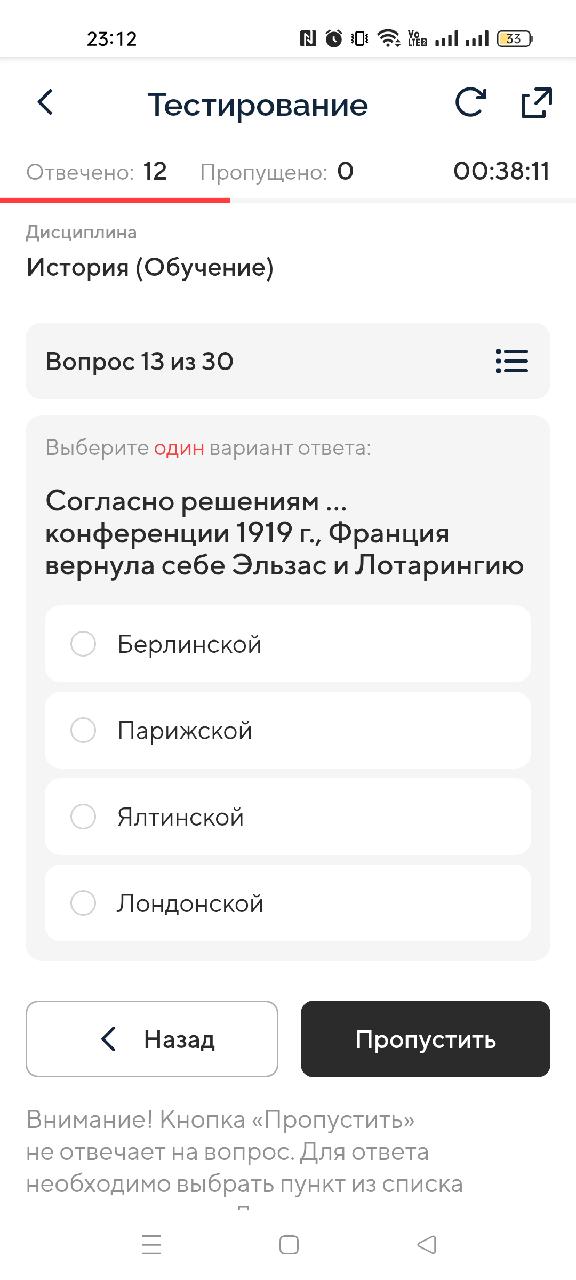The height and width of the screenshot is (1280, 576).
Task: Tap the red progress bar under the counters
Action: coord(115,200)
